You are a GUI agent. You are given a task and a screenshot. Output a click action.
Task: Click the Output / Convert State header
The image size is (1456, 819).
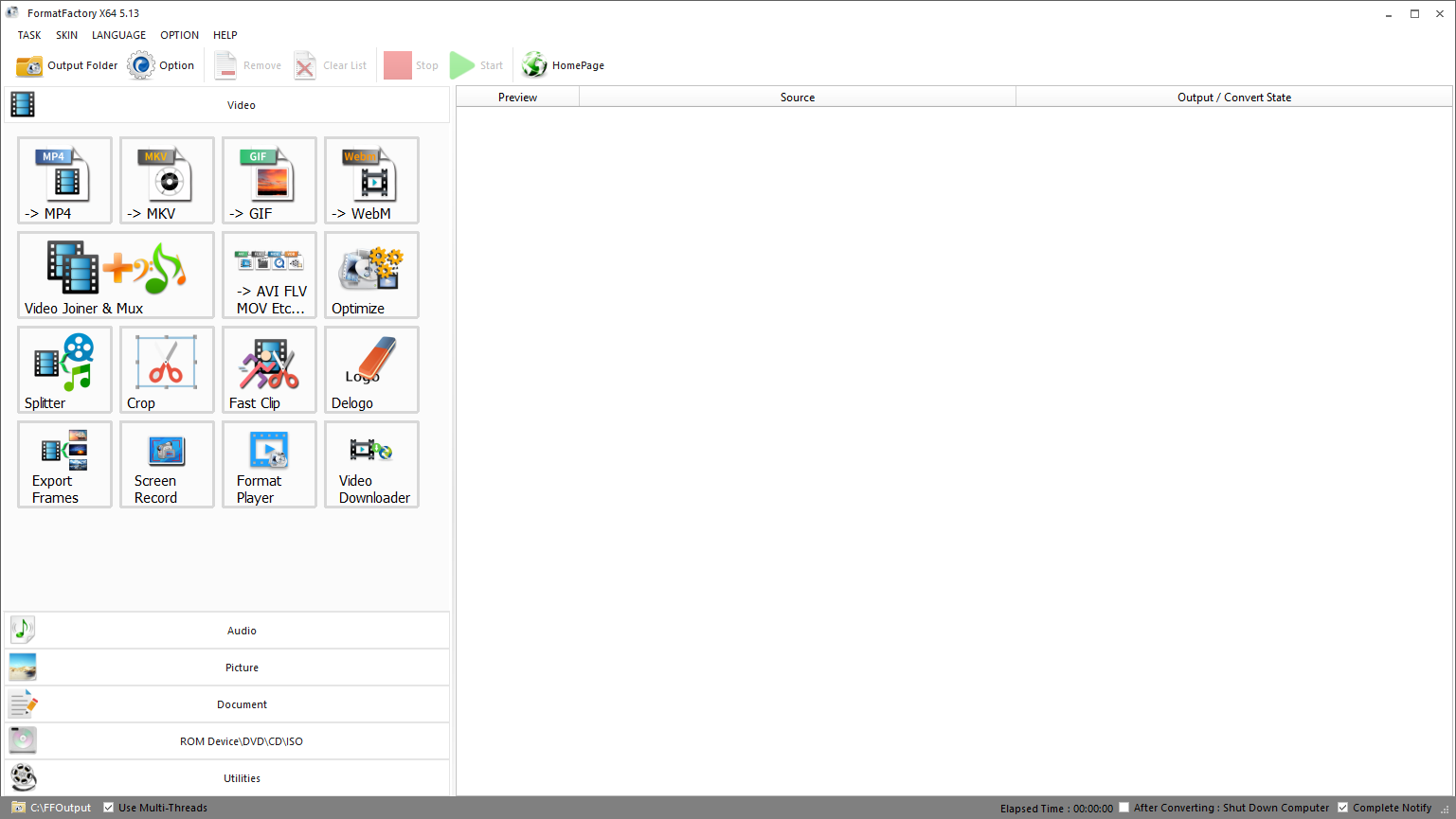[x=1234, y=98]
